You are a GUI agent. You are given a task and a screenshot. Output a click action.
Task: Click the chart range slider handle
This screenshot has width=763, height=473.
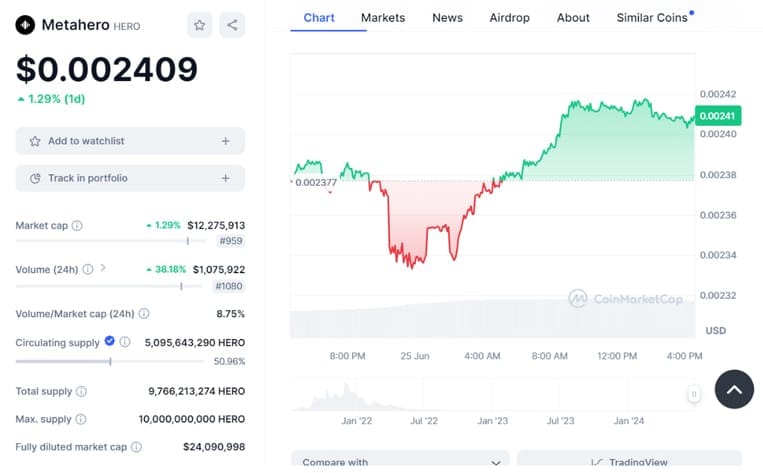(694, 395)
